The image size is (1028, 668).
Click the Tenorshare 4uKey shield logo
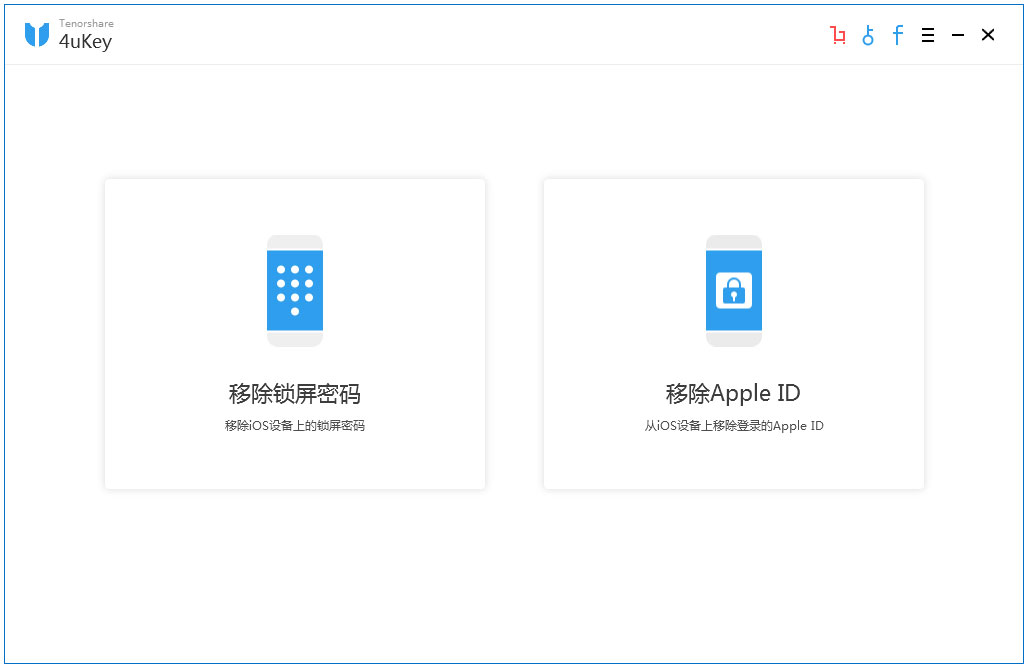click(37, 35)
